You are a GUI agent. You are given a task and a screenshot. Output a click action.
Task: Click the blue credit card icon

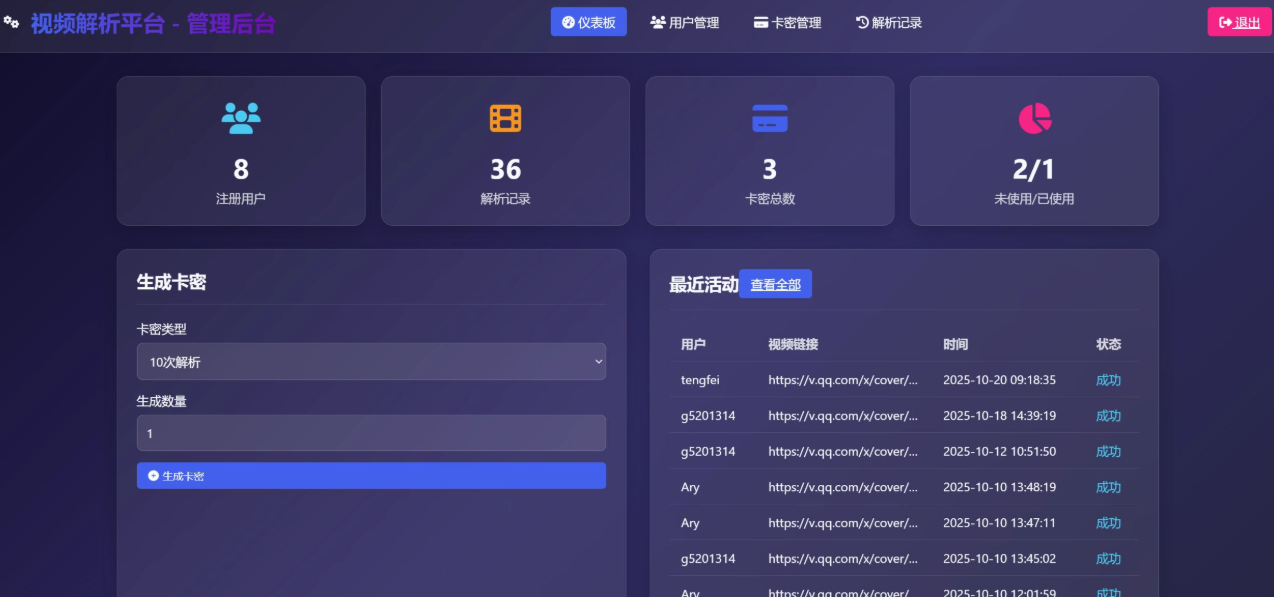(x=769, y=118)
